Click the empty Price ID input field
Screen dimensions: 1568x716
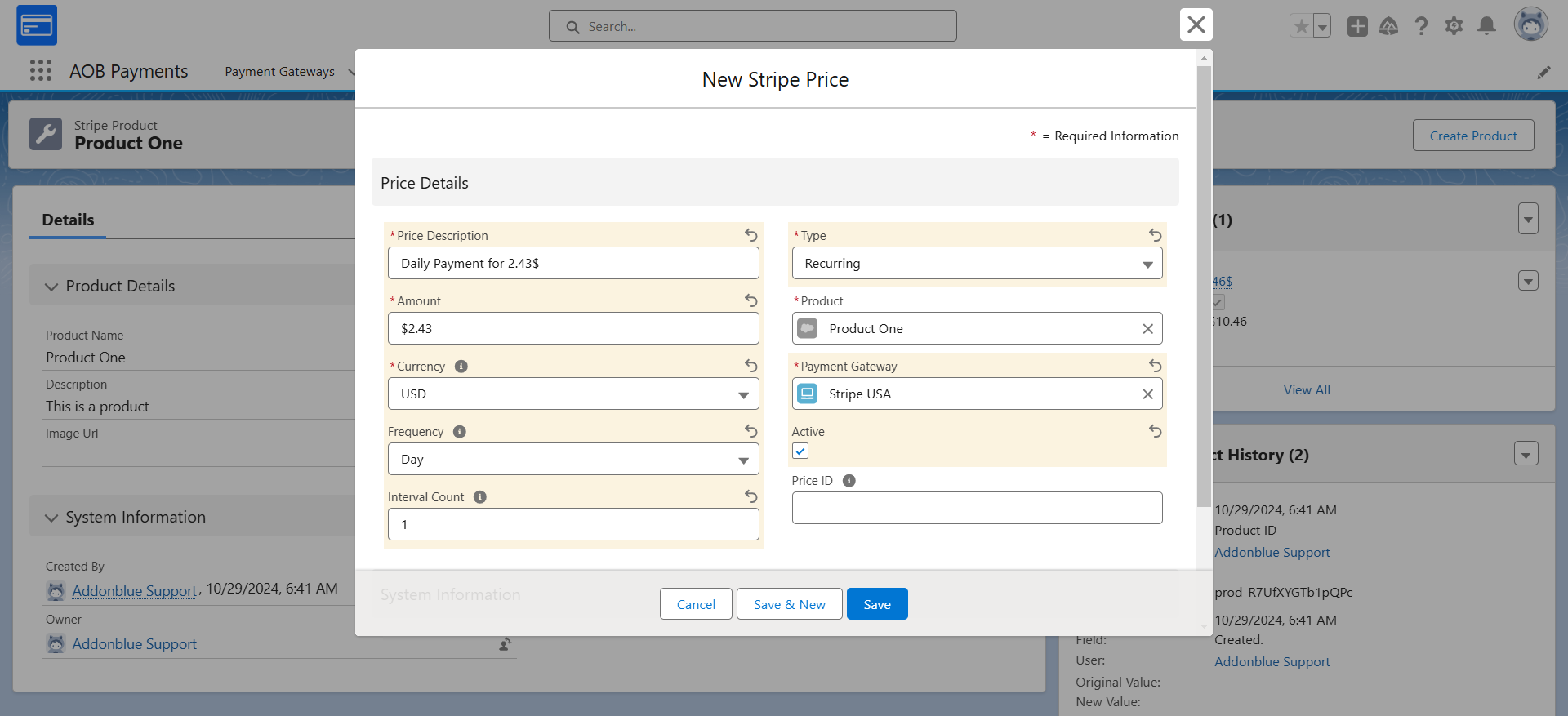coord(977,508)
